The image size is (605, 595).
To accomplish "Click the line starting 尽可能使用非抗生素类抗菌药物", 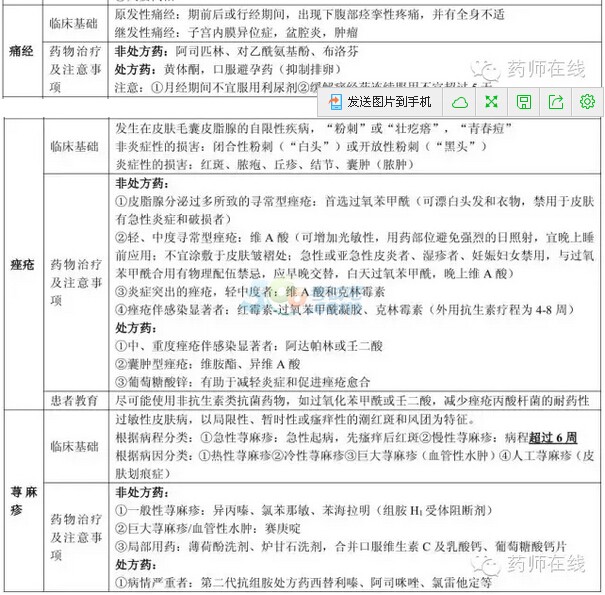I will [352, 401].
